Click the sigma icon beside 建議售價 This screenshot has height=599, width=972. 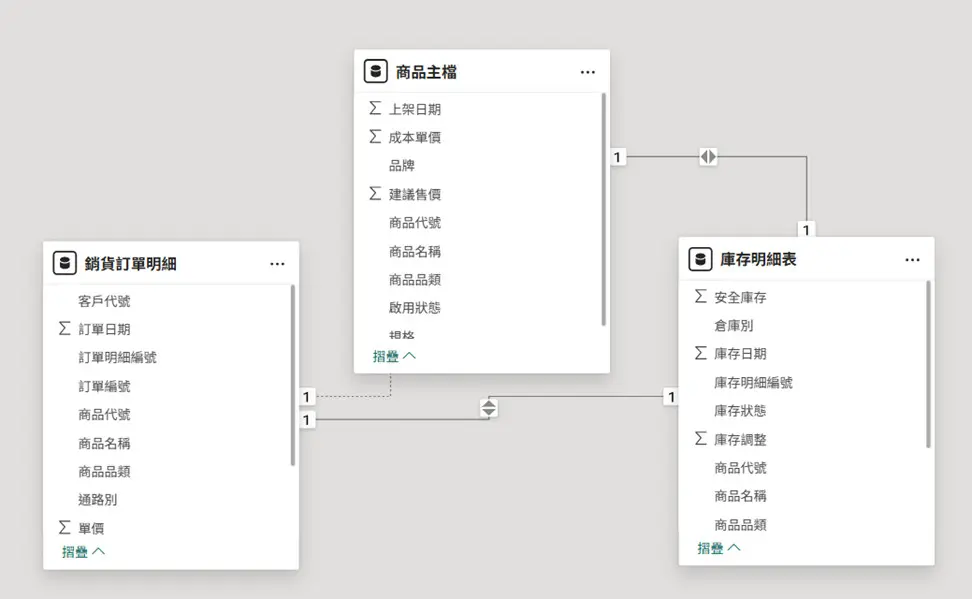coord(375,193)
